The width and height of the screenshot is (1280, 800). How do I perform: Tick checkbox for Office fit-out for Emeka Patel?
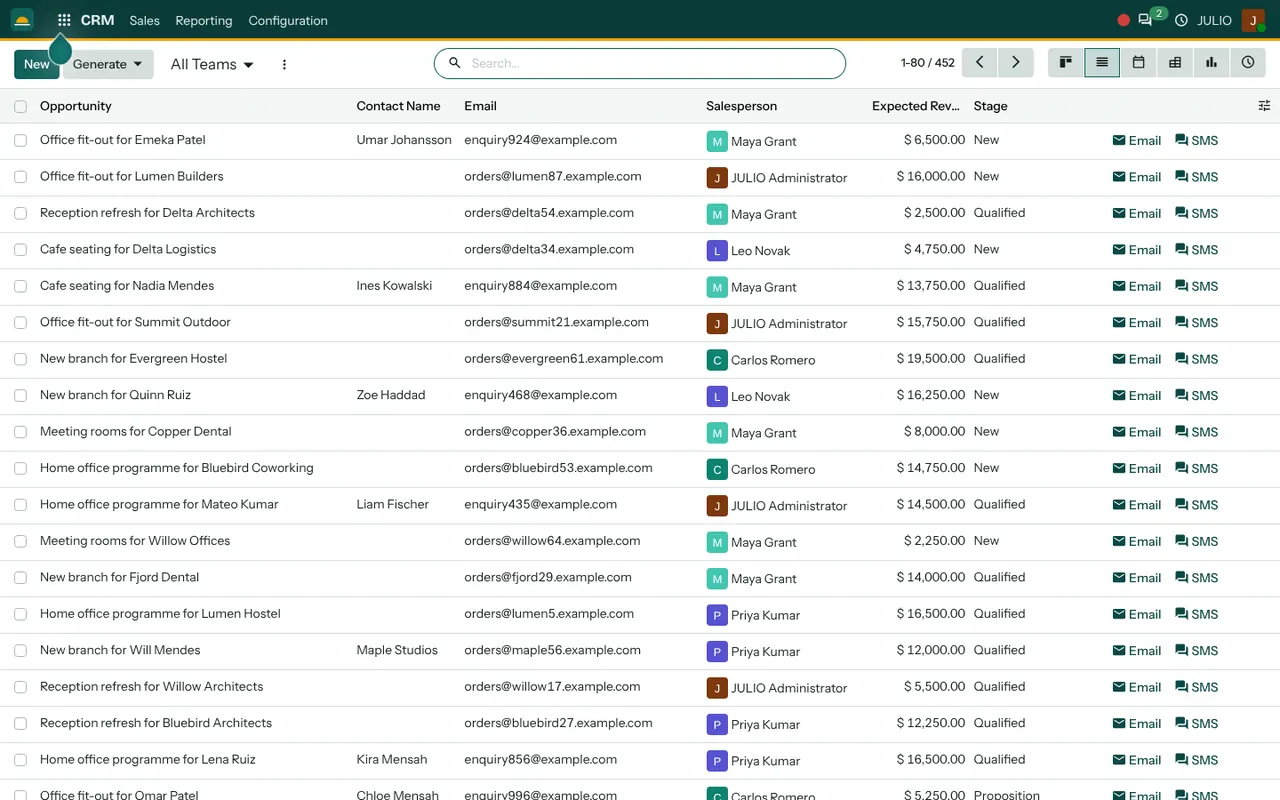click(x=21, y=141)
